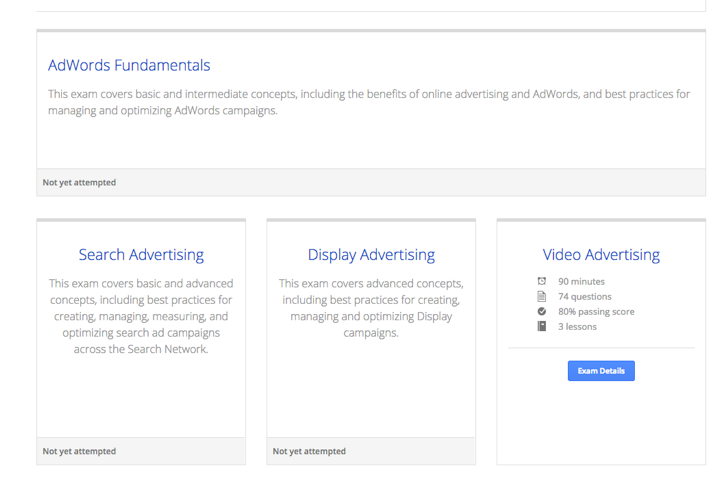Click the '80% passing score' label
The image size is (720, 477).
pos(596,312)
